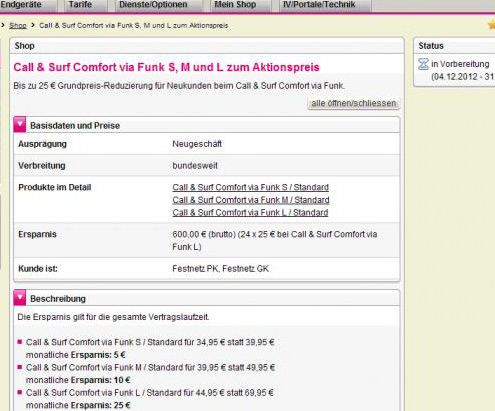Click the 'Produkte im Detail' label
The width and height of the screenshot is (495, 411).
click(55, 187)
